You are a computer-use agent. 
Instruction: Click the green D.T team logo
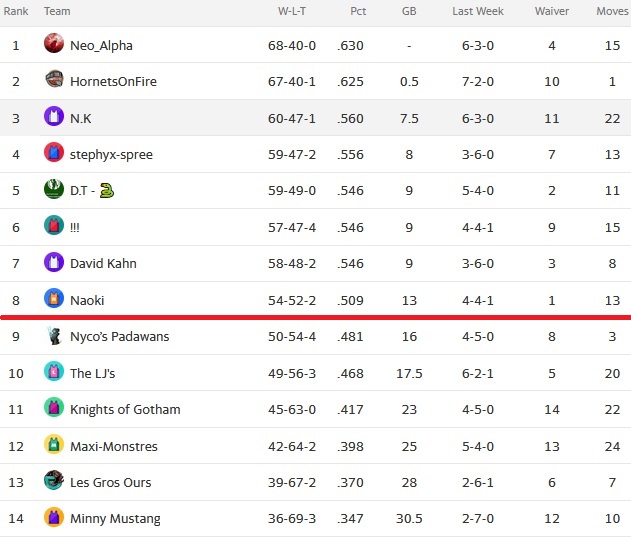point(54,189)
